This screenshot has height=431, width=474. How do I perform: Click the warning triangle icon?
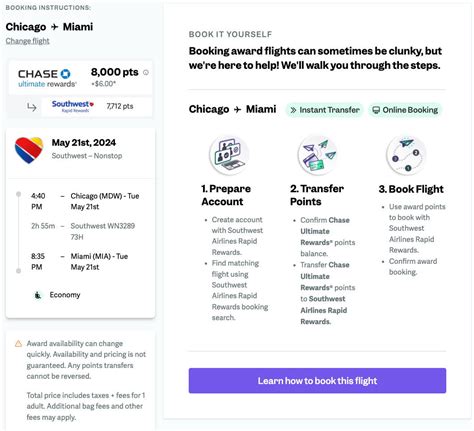[18, 343]
